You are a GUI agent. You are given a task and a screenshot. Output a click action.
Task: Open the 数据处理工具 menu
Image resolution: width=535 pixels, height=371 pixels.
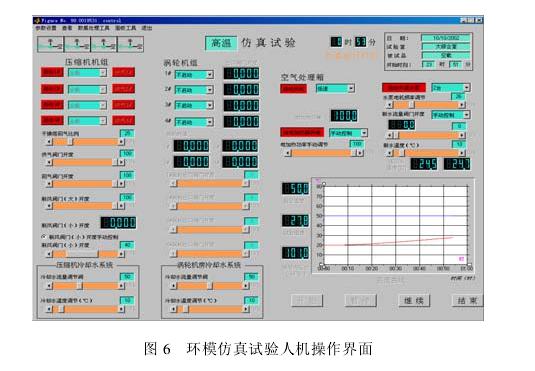point(93,28)
